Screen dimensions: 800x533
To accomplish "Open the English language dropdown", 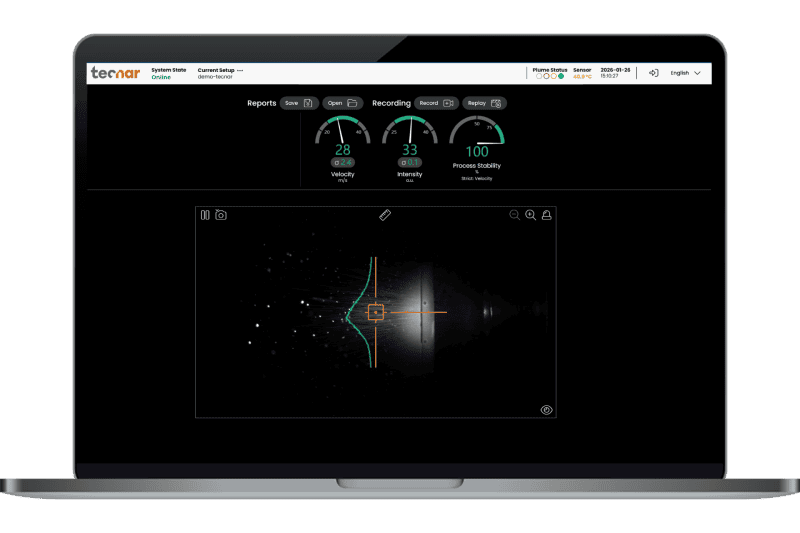I will tap(685, 73).
